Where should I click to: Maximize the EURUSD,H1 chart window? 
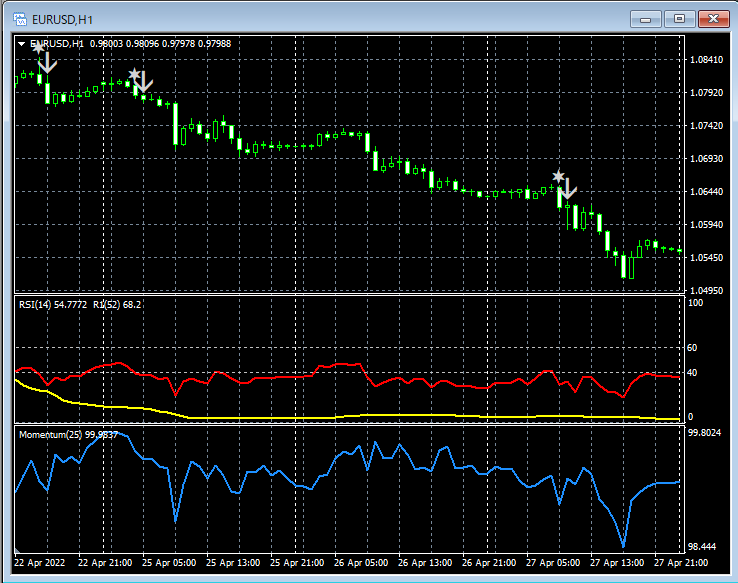tap(679, 18)
